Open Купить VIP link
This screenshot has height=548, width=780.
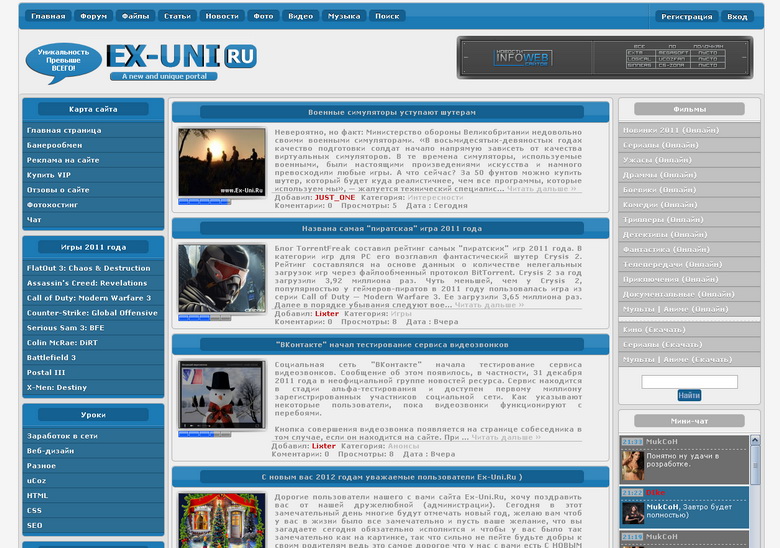coord(93,175)
